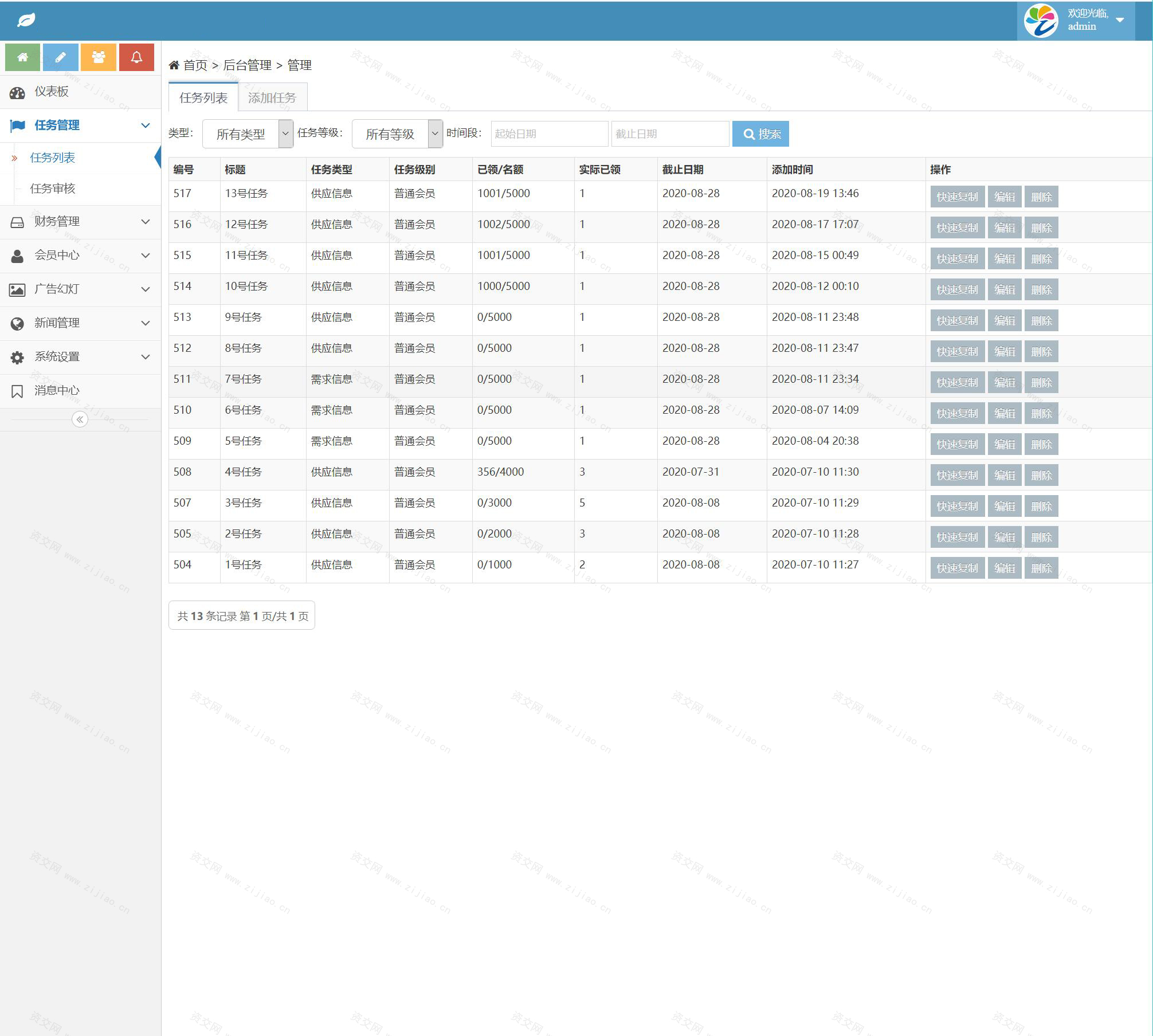Expand the 会员中心 menu
This screenshot has width=1153, height=1036.
pyautogui.click(x=80, y=256)
